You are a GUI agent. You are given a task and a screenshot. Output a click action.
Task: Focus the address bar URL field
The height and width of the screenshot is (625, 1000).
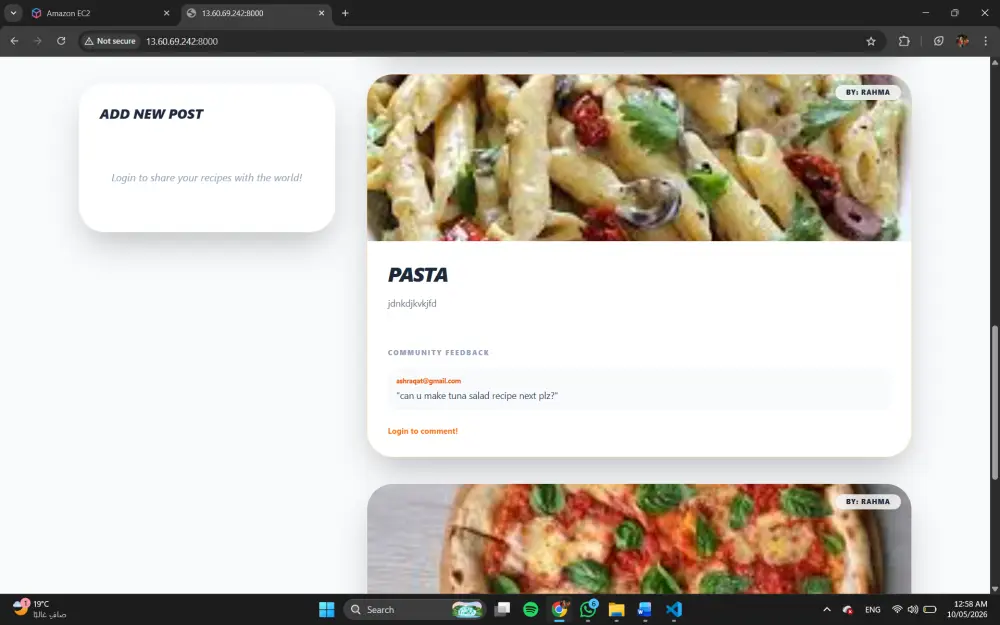click(497, 41)
